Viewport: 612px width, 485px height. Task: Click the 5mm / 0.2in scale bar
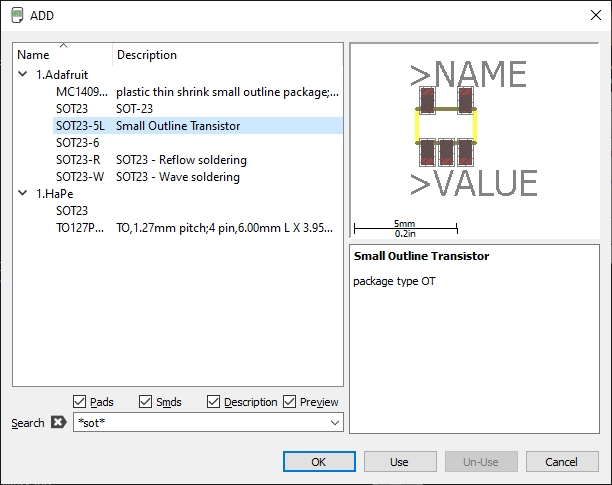pyautogui.click(x=405, y=229)
